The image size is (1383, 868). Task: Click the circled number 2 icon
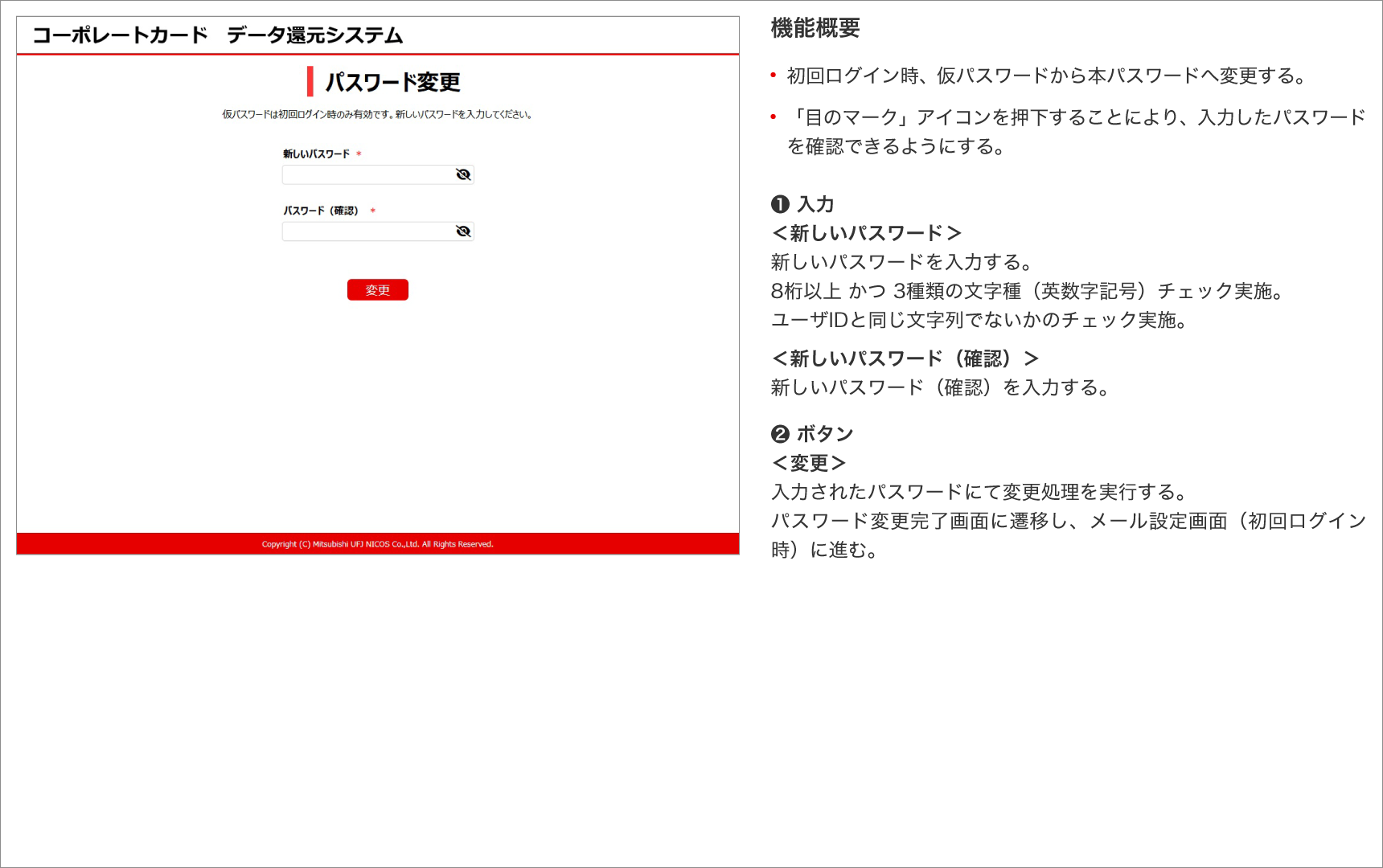click(x=780, y=434)
